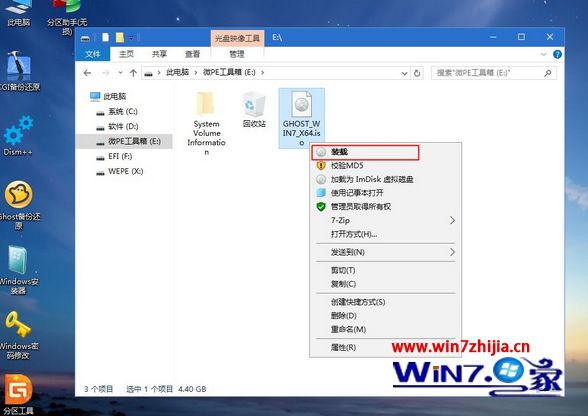
Task: Click the search 微PE工具箱 (E:) field
Action: pyautogui.click(x=493, y=73)
